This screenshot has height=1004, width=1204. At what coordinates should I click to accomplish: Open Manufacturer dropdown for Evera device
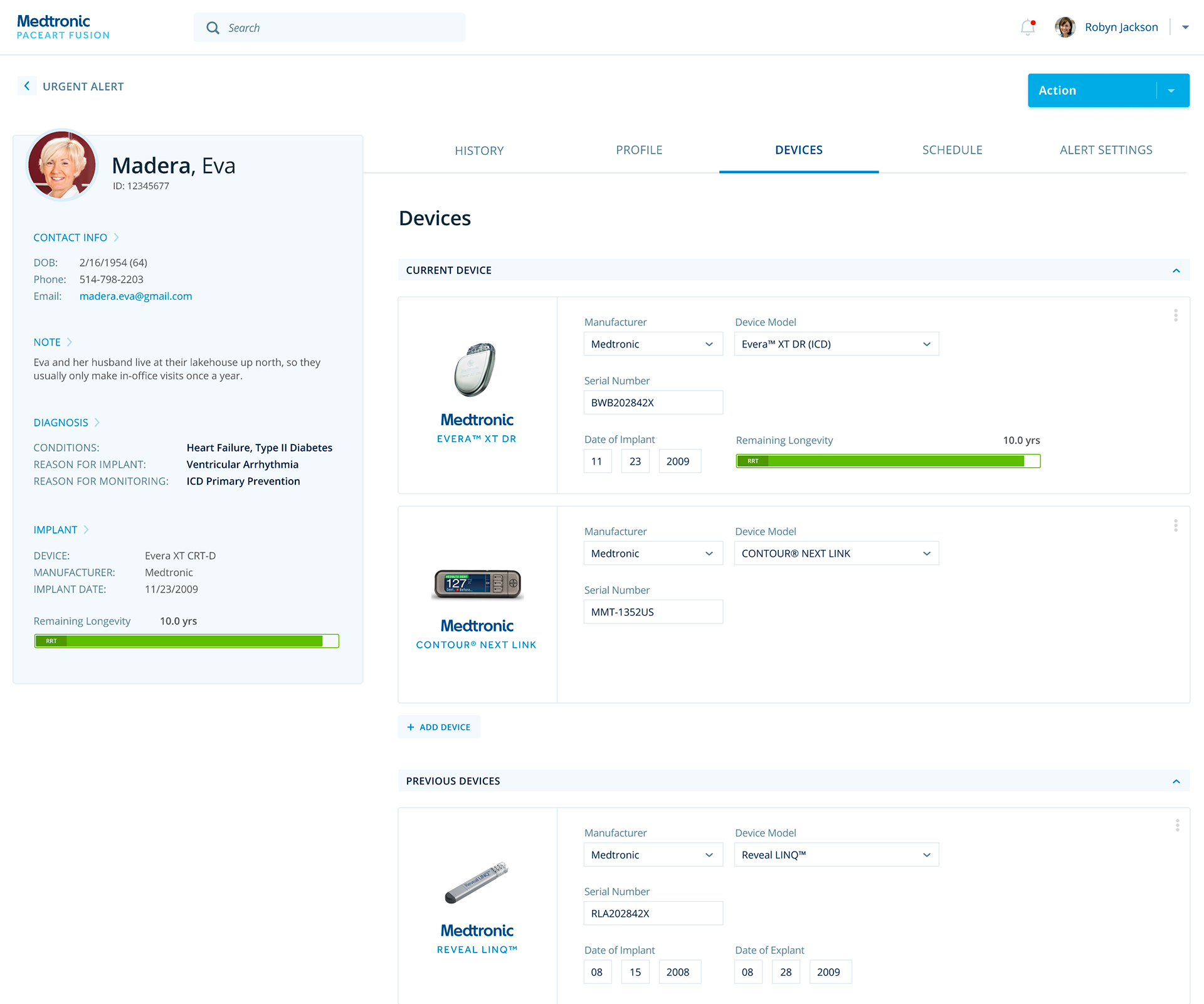click(653, 344)
